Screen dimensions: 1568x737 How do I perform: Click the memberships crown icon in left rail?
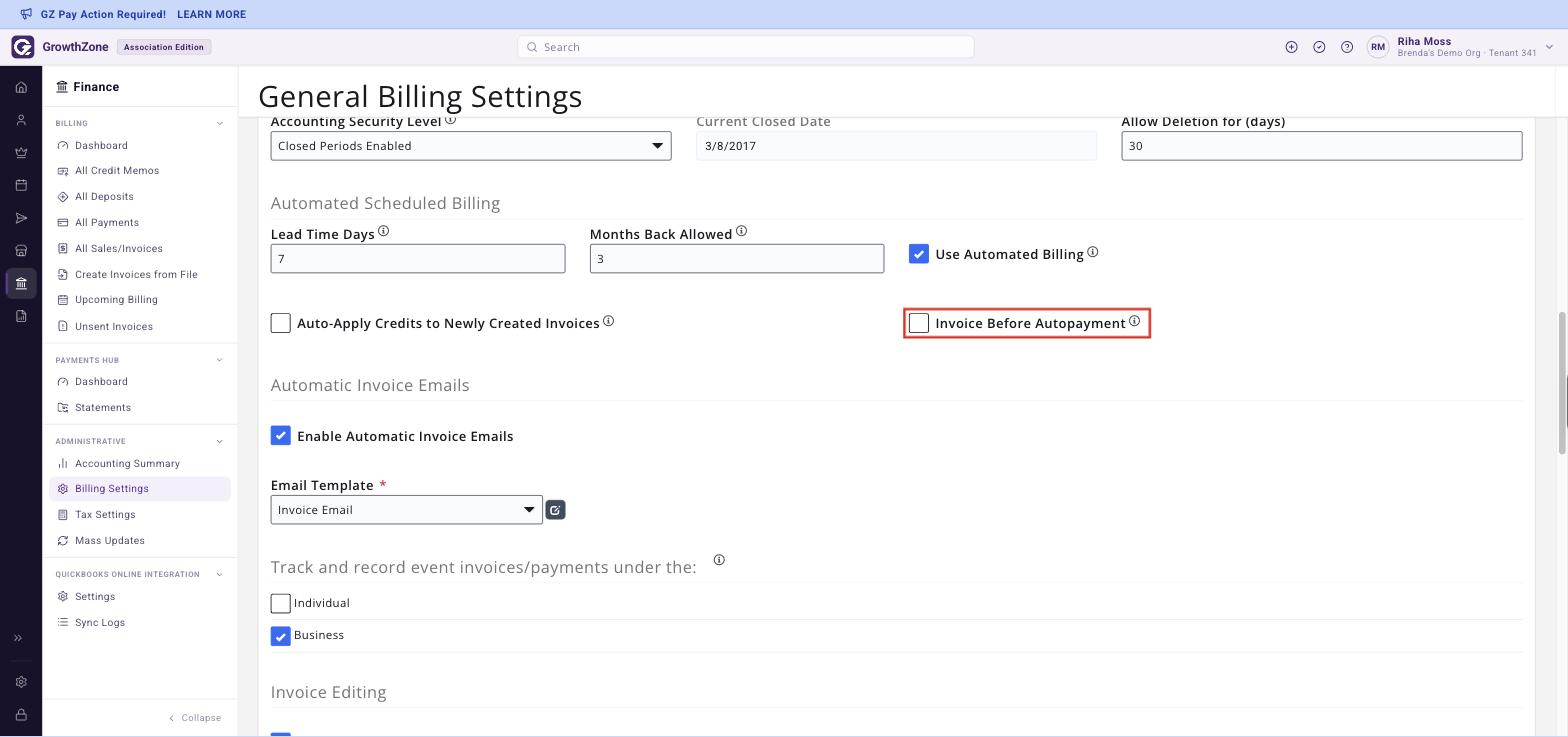(x=21, y=153)
